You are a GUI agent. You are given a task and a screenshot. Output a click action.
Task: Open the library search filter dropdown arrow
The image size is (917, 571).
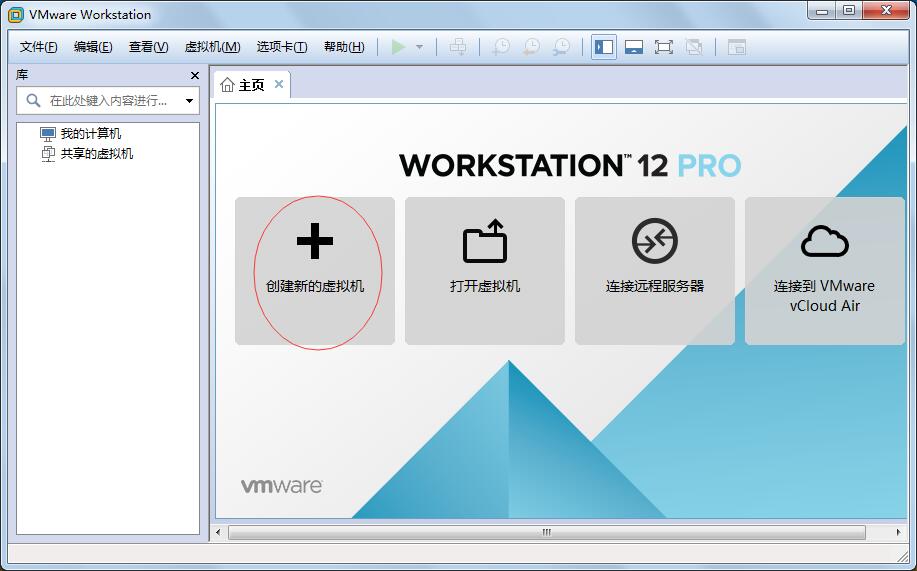point(189,101)
